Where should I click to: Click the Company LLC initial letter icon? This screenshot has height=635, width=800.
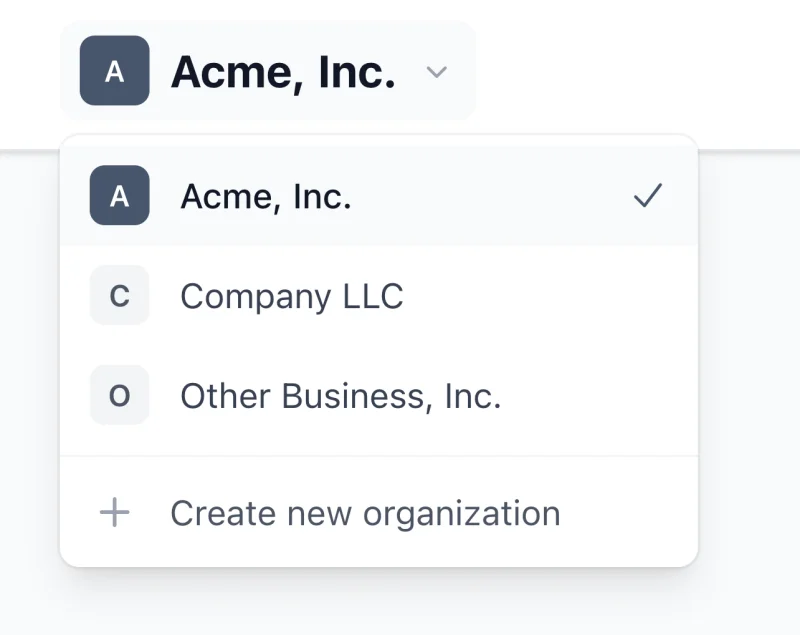point(119,296)
